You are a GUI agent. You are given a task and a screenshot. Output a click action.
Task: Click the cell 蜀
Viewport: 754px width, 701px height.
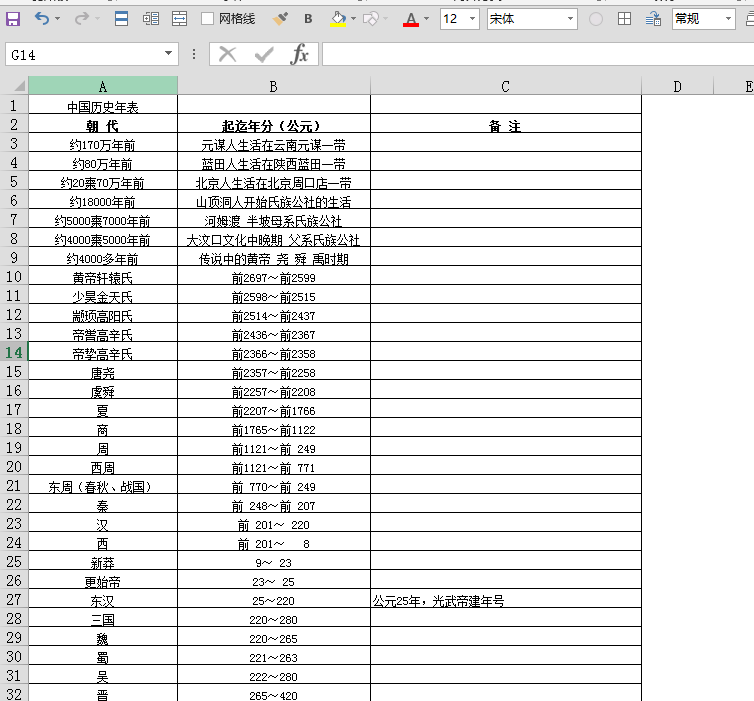[103, 656]
